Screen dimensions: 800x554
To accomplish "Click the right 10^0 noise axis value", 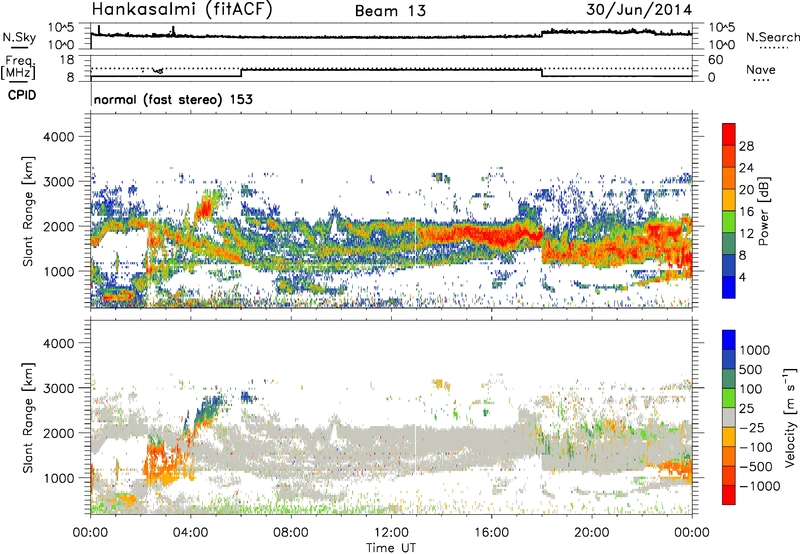I will 722,45.
